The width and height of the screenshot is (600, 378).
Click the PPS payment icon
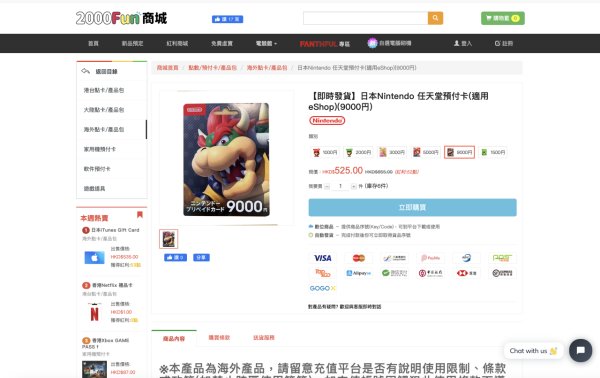502,258
